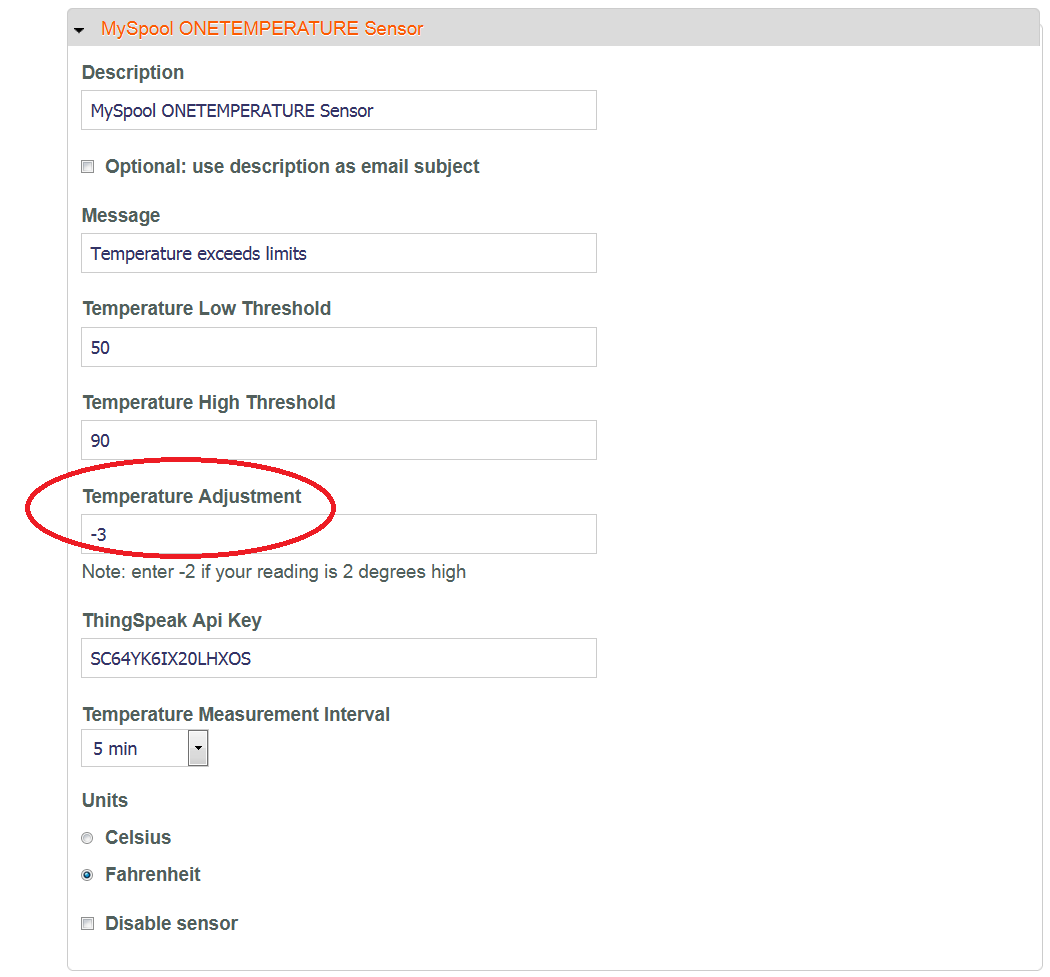Image resolution: width=1050 pixels, height=977 pixels.
Task: Select the Temperature High Threshold input
Action: [338, 440]
